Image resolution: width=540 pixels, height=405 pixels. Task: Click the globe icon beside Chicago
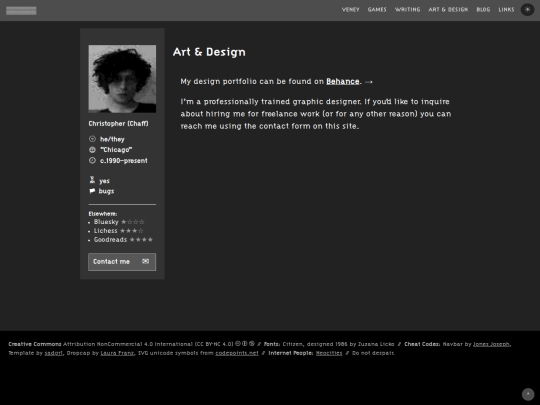pyautogui.click(x=92, y=150)
